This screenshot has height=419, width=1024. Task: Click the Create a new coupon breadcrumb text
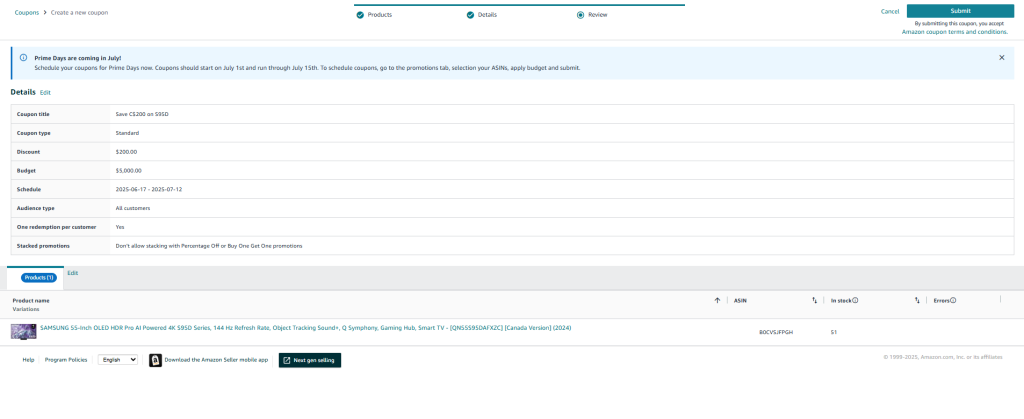pyautogui.click(x=80, y=12)
